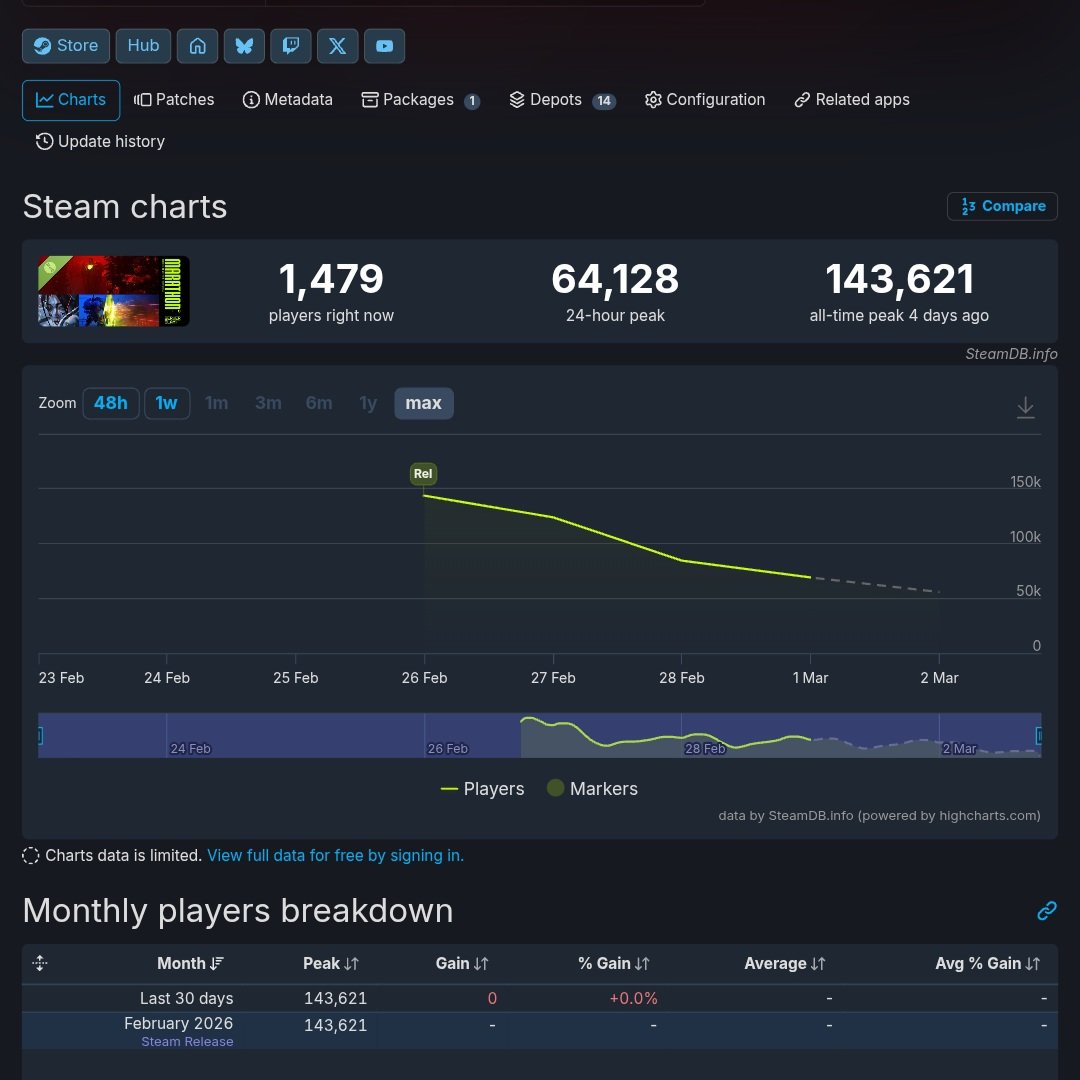This screenshot has width=1080, height=1080.
Task: Sort table by Average column
Action: [785, 964]
